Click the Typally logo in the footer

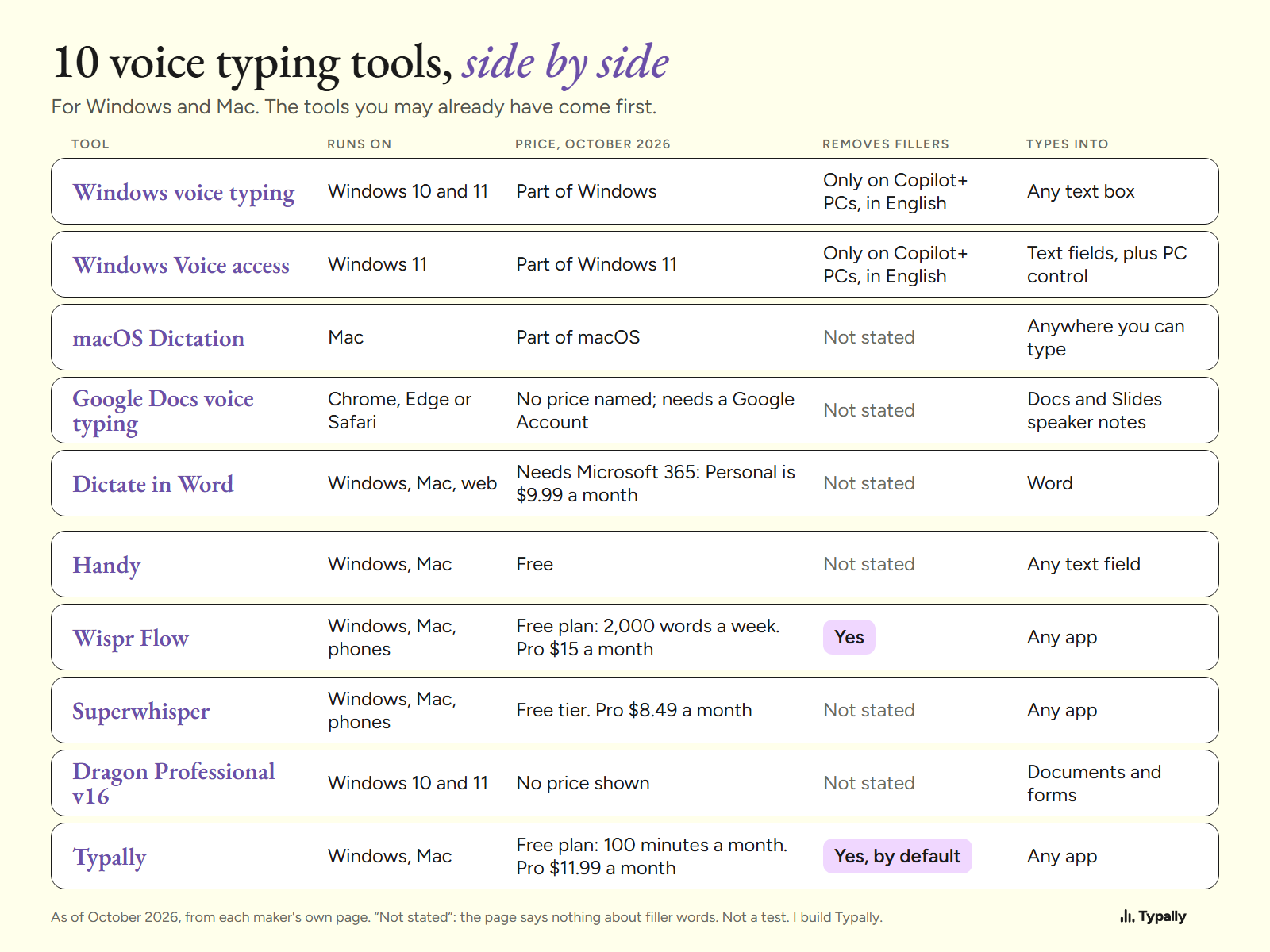(x=1153, y=916)
